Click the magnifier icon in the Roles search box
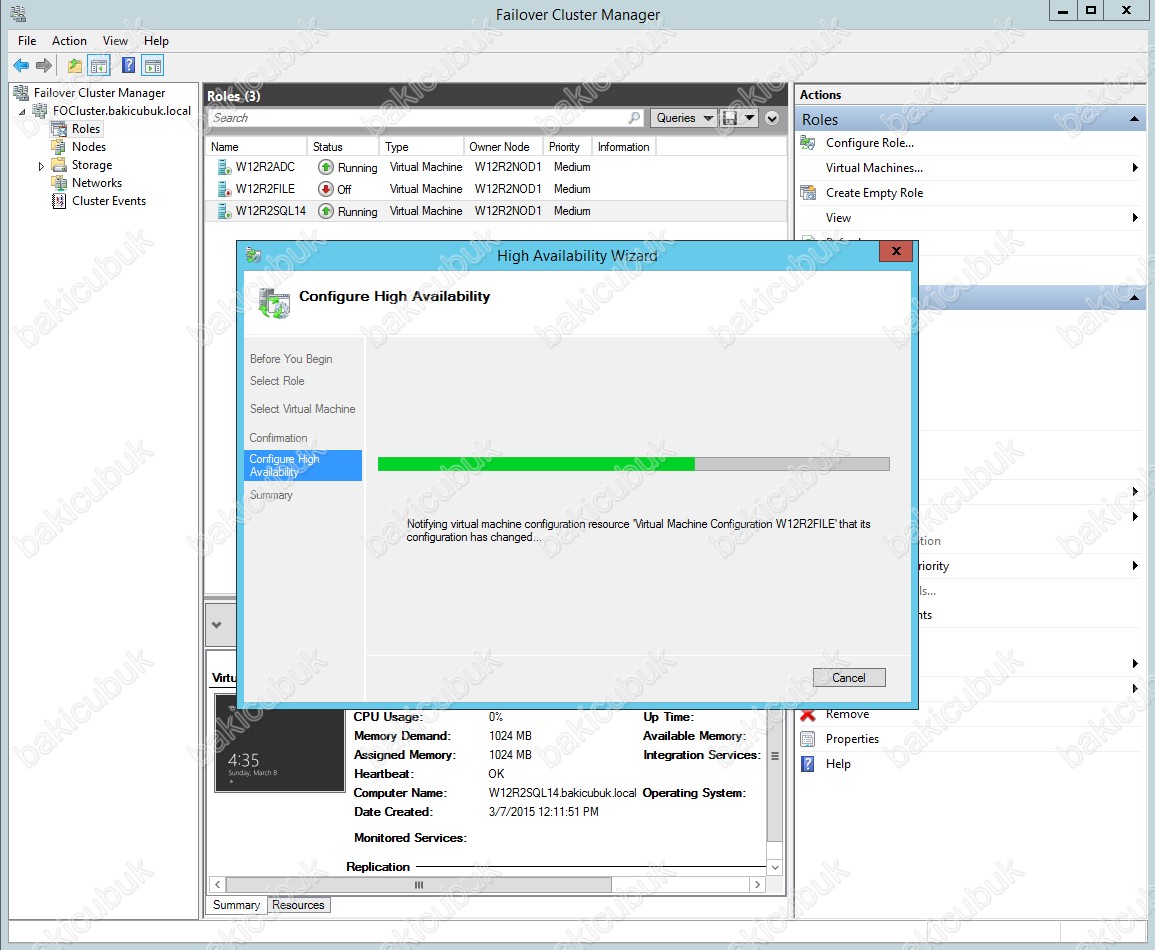 633,118
